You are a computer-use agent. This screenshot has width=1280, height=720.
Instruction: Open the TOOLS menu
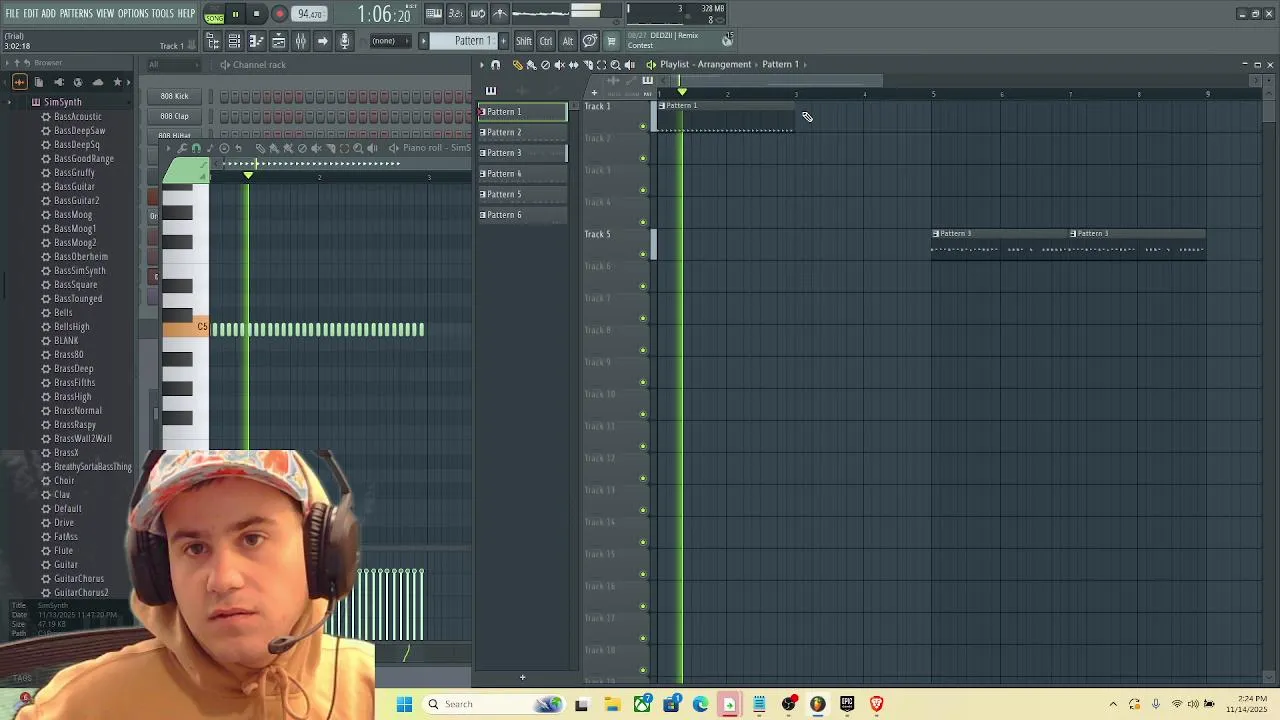[x=163, y=13]
